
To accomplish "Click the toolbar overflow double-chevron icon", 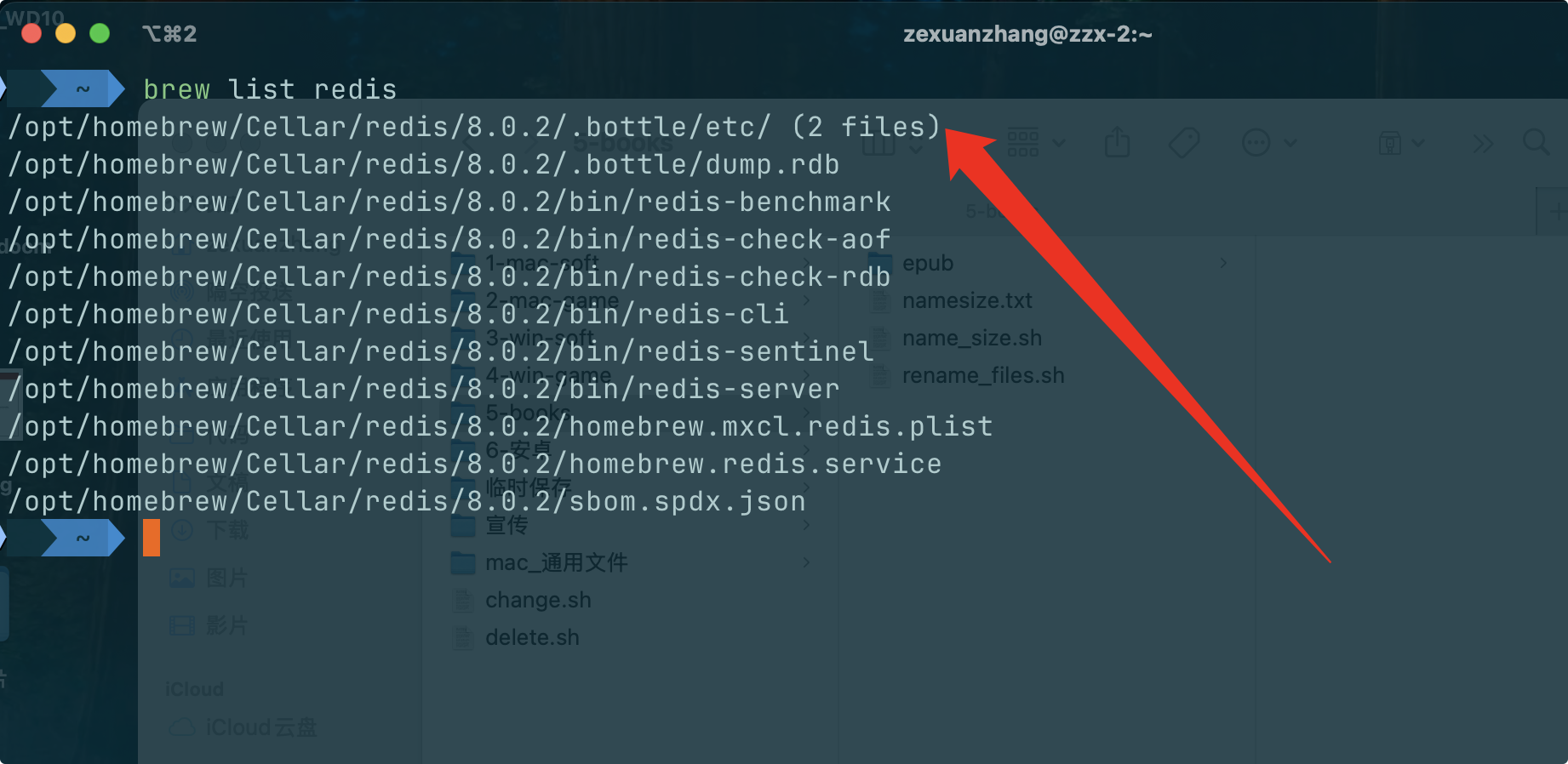I will point(1483,144).
